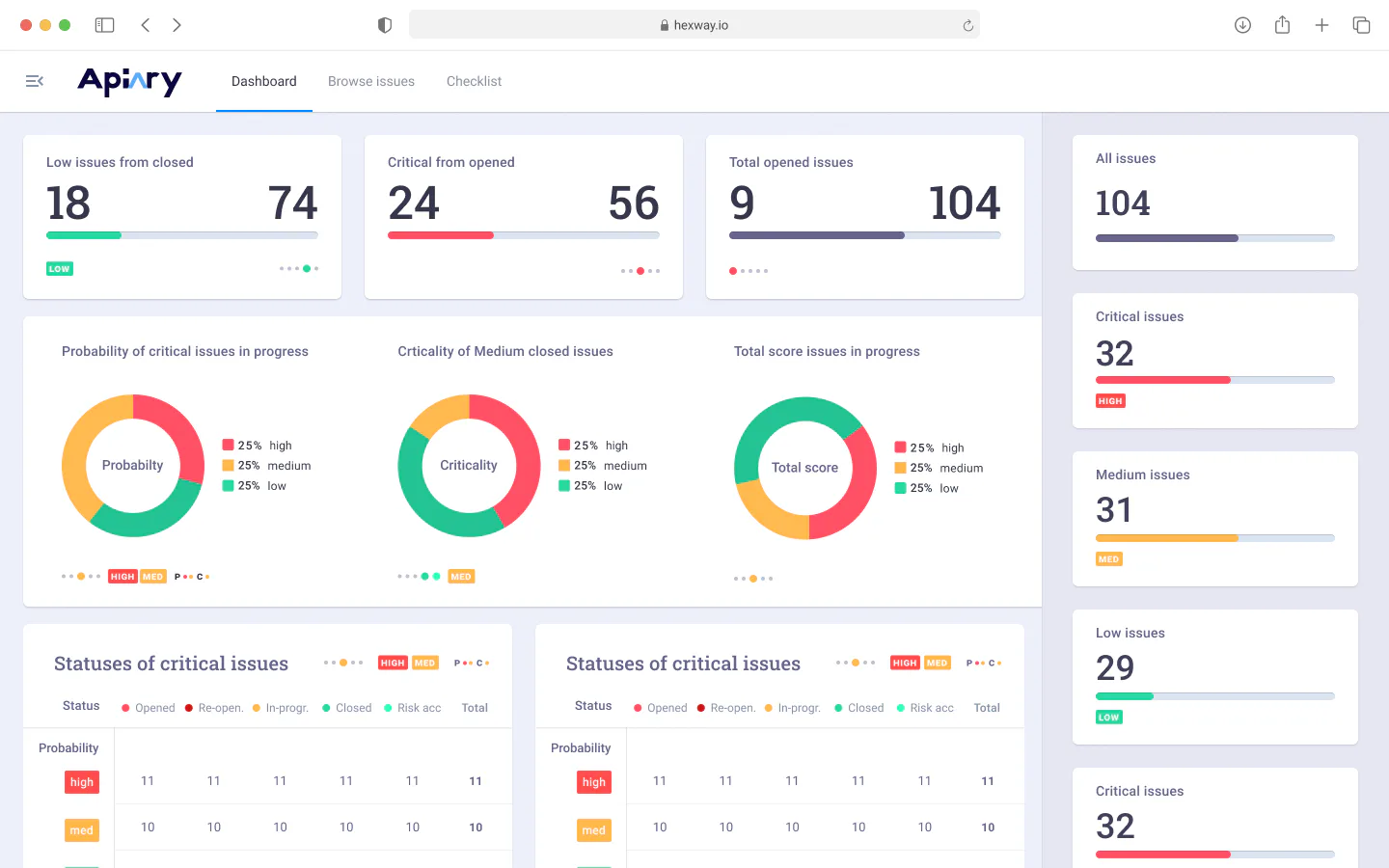1389x868 pixels.
Task: Select the Closed legend in the left statuses table
Action: (x=347, y=708)
